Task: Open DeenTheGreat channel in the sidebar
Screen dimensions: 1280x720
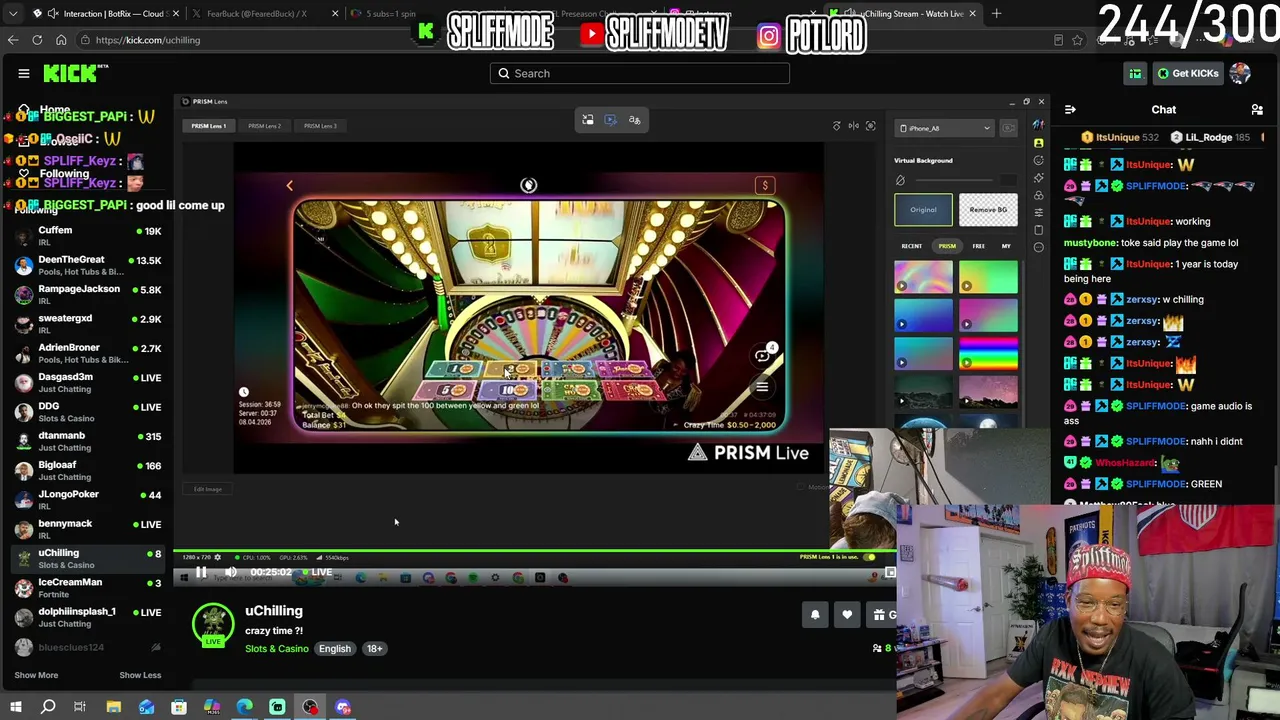Action: [x=88, y=265]
